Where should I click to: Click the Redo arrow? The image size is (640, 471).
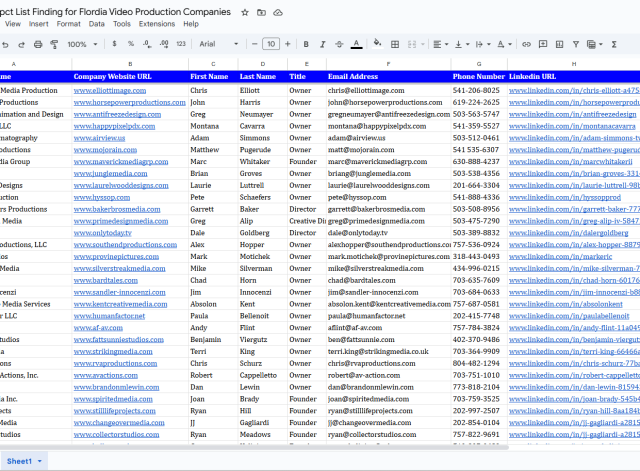21,44
